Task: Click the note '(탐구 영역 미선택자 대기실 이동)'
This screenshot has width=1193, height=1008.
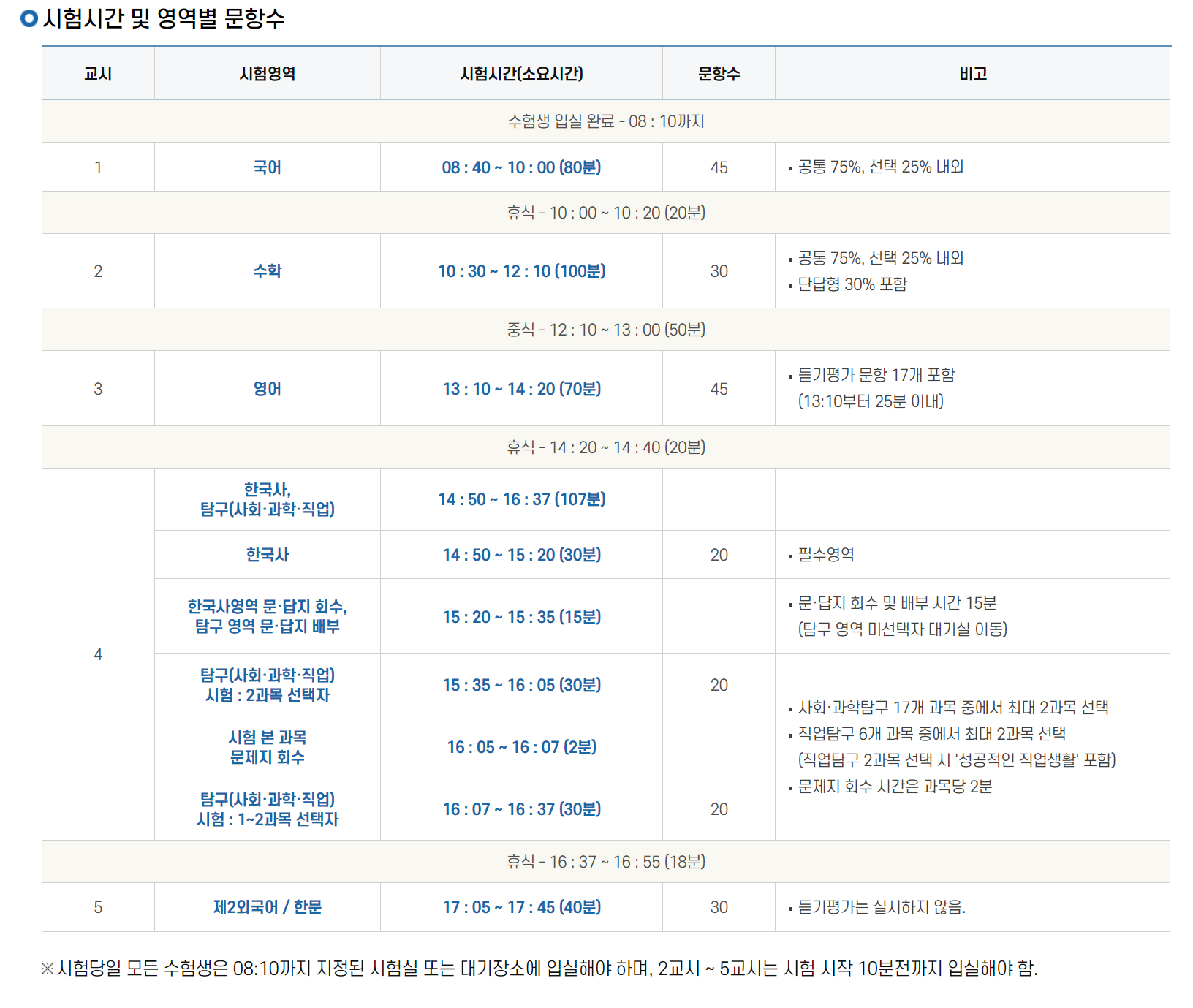Action: pos(903,629)
